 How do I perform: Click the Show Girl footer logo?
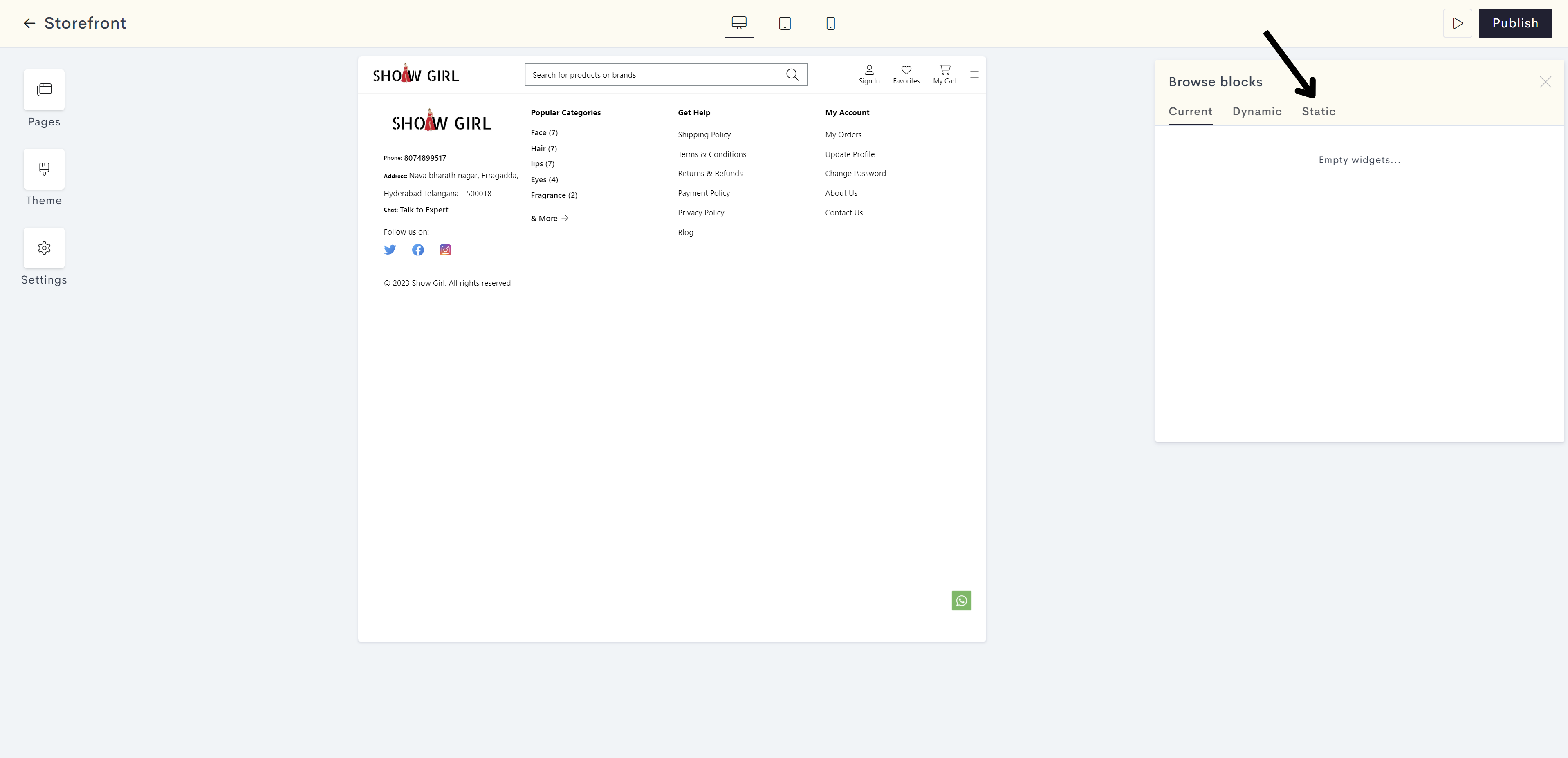click(441, 121)
